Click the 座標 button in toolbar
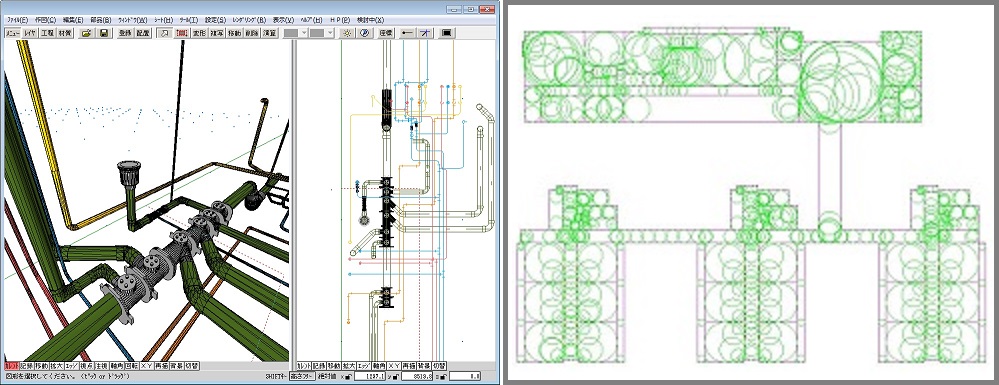The image size is (999, 385). tap(385, 33)
